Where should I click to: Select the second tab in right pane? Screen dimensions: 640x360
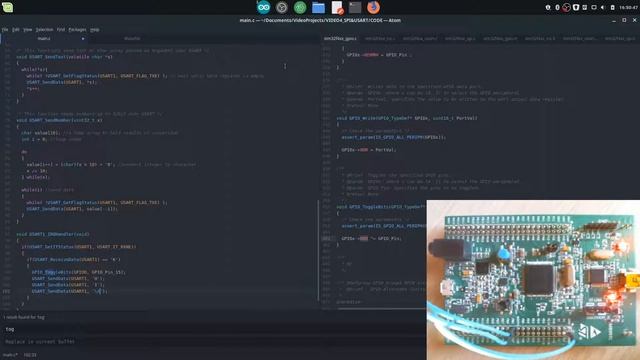coord(380,38)
